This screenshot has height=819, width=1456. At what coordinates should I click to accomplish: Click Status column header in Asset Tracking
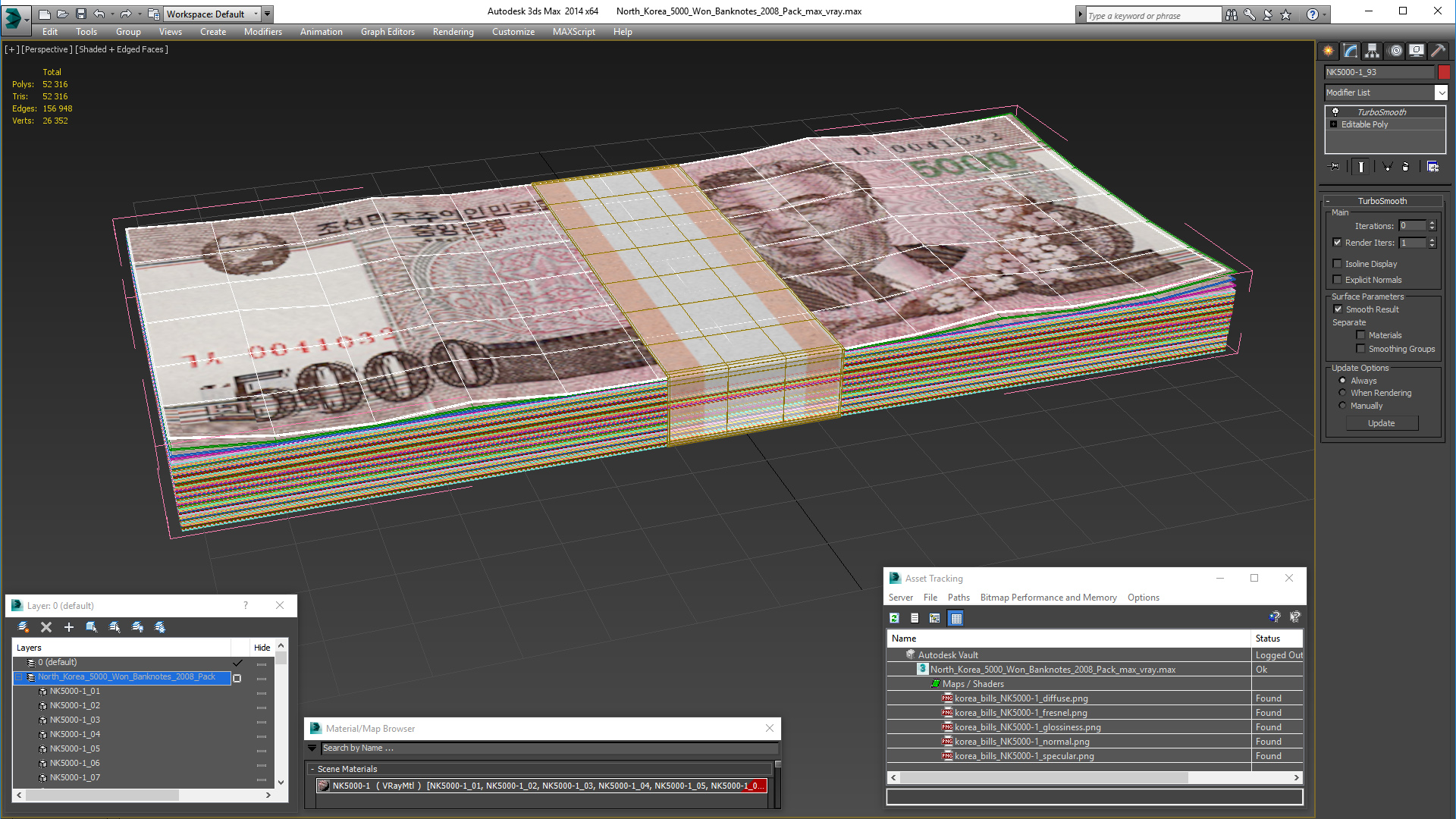click(x=1277, y=639)
